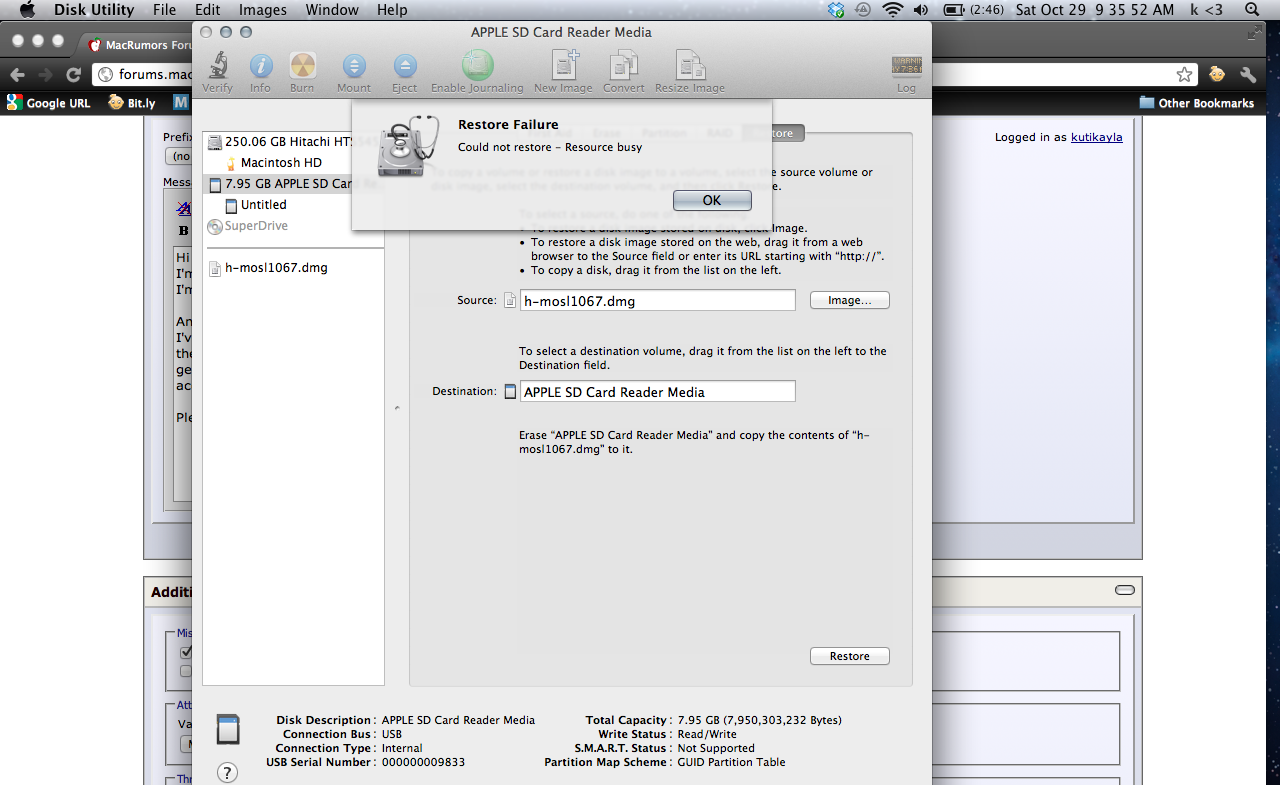Enter full screen with Chrome window arrows
Screen dimensions: 1280x785
[x=1255, y=33]
